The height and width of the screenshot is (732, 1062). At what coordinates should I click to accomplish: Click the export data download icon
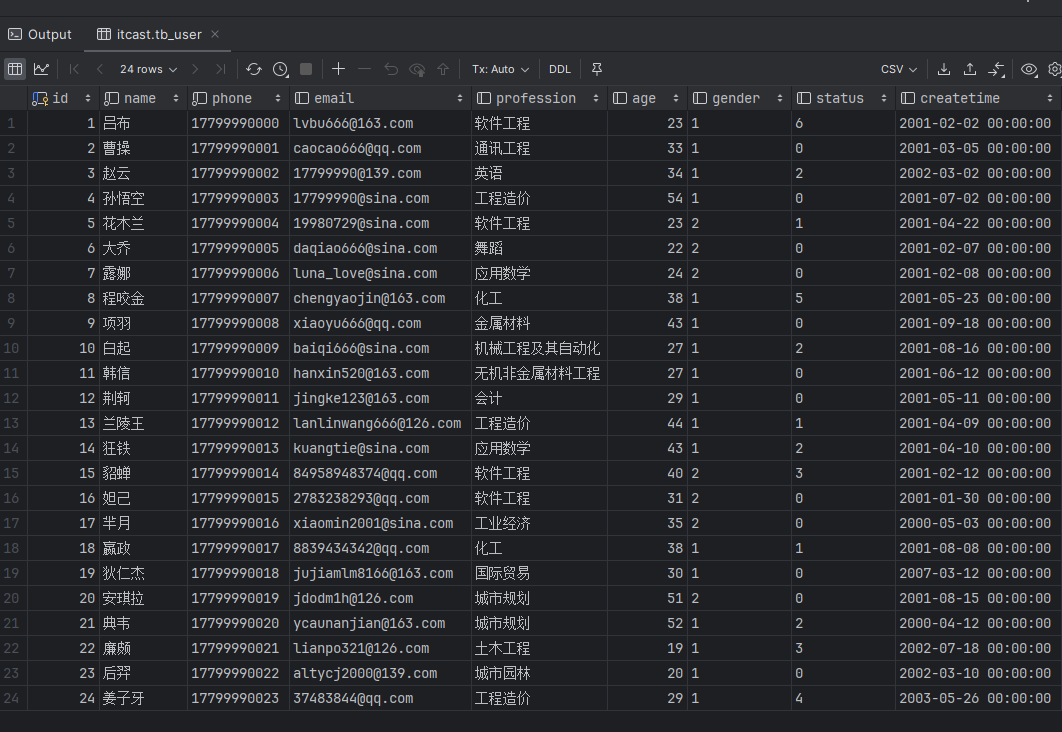[944, 69]
